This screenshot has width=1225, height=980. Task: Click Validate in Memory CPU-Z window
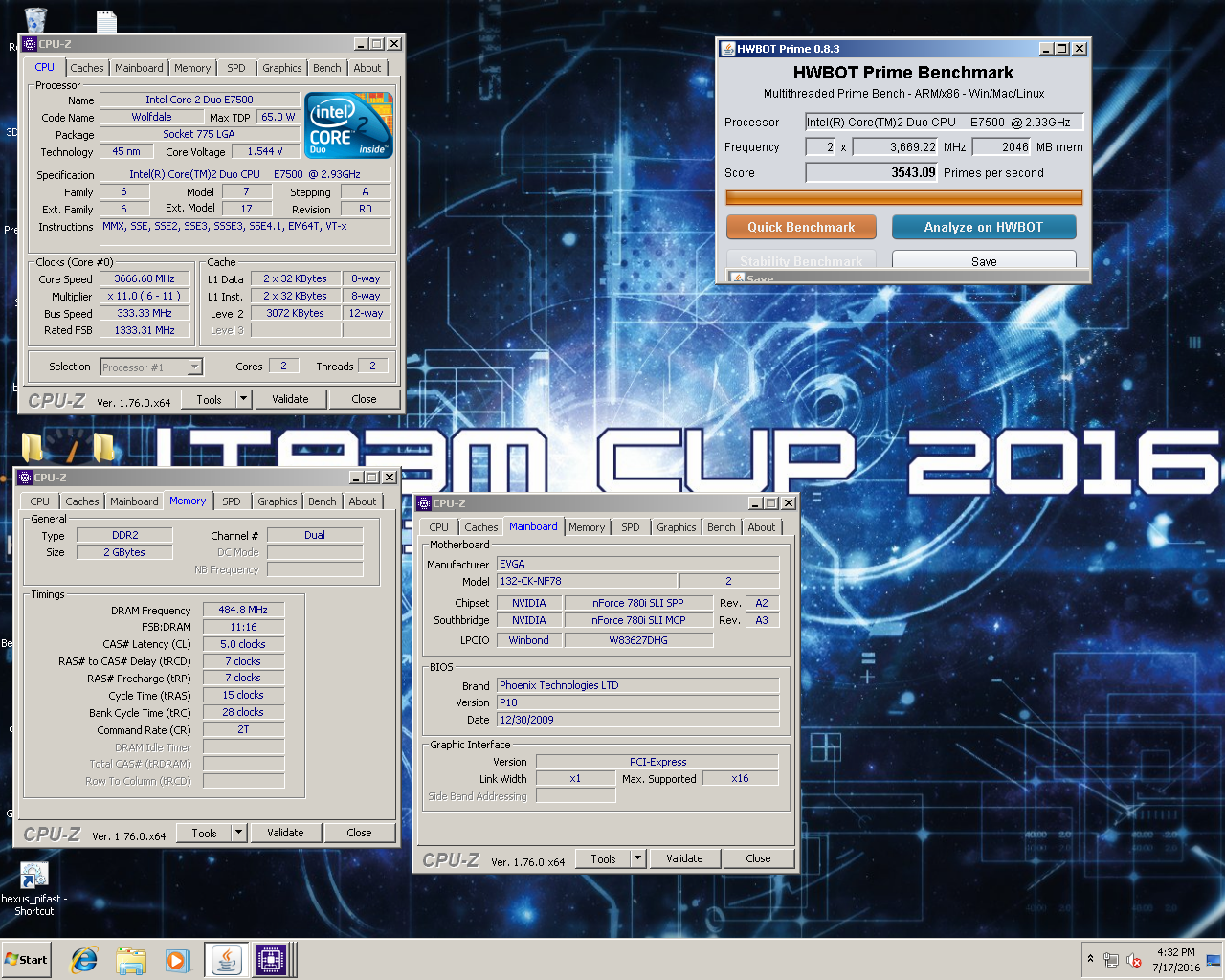(x=285, y=833)
